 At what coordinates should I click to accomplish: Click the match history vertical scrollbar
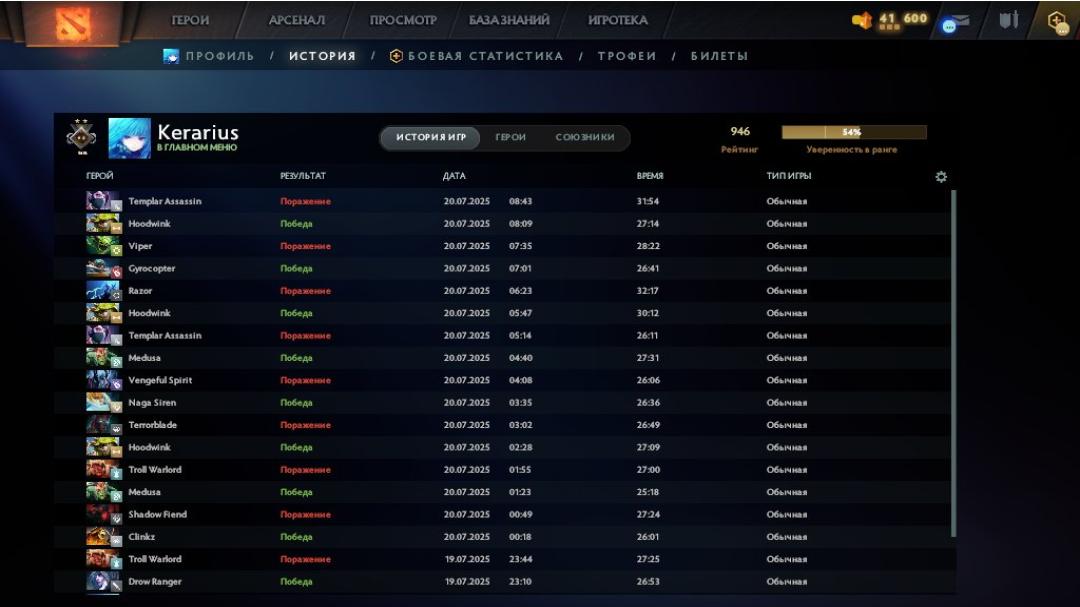coord(953,363)
